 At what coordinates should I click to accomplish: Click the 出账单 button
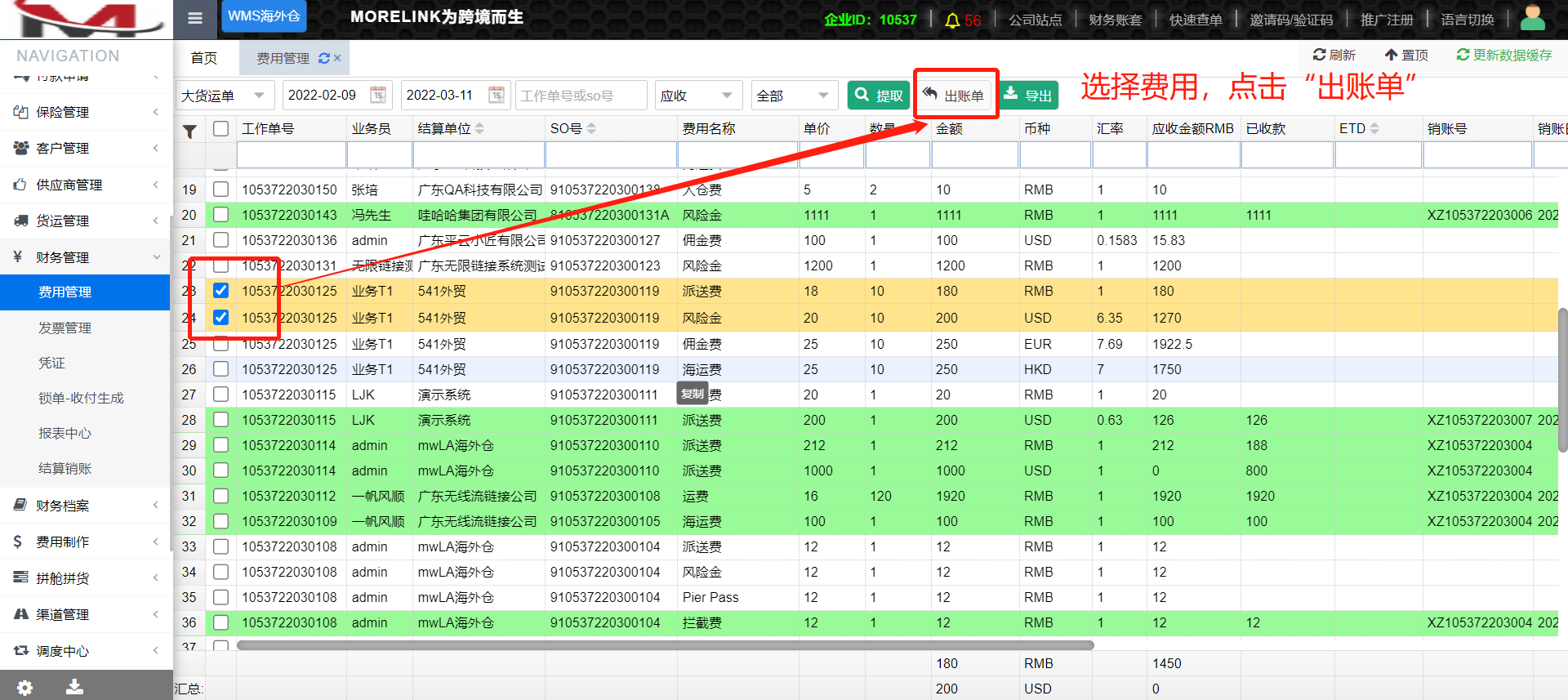[x=954, y=96]
